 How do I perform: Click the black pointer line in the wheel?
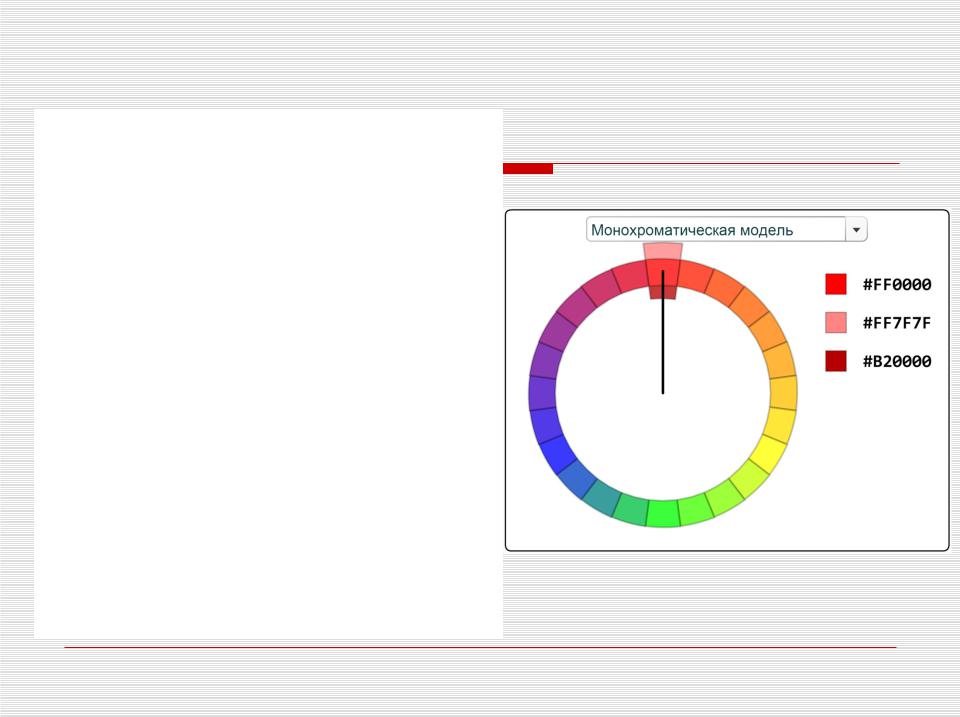click(x=663, y=332)
